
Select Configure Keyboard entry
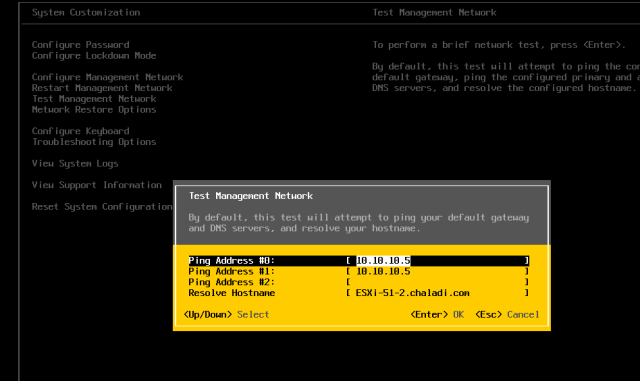click(80, 131)
